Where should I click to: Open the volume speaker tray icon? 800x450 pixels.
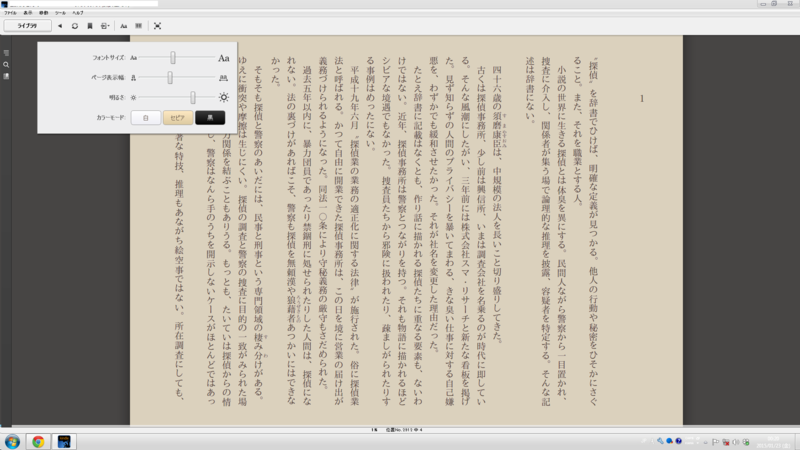pyautogui.click(x=736, y=442)
